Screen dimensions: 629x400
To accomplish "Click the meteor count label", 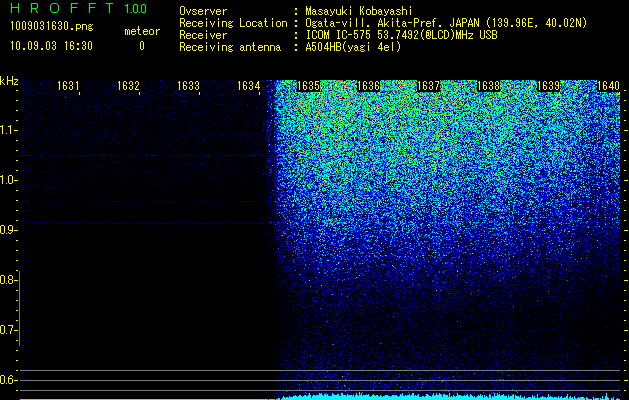I will (142, 31).
